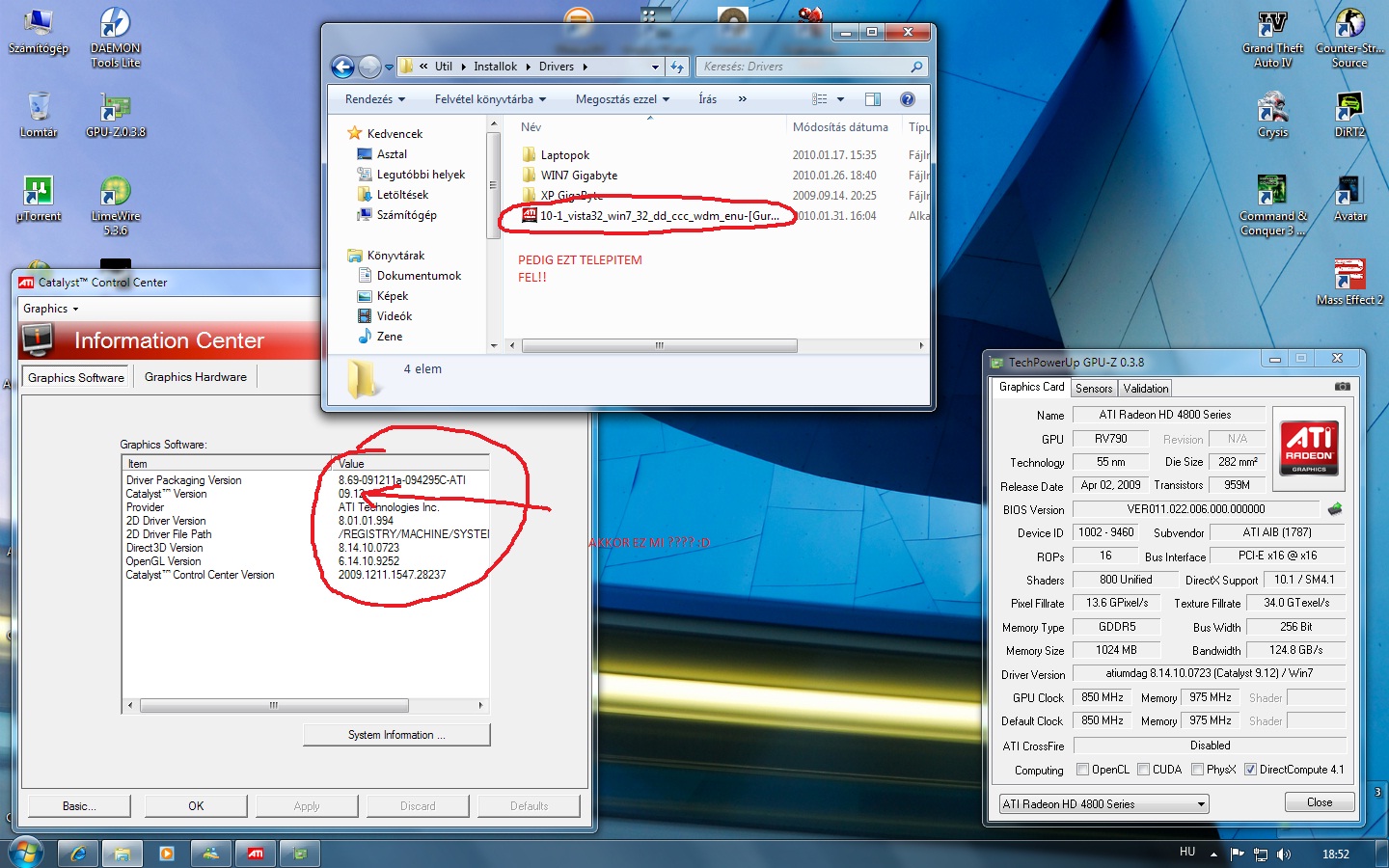The image size is (1389, 868).
Task: Go back in the Explorer Drivers window
Action: click(x=342, y=67)
